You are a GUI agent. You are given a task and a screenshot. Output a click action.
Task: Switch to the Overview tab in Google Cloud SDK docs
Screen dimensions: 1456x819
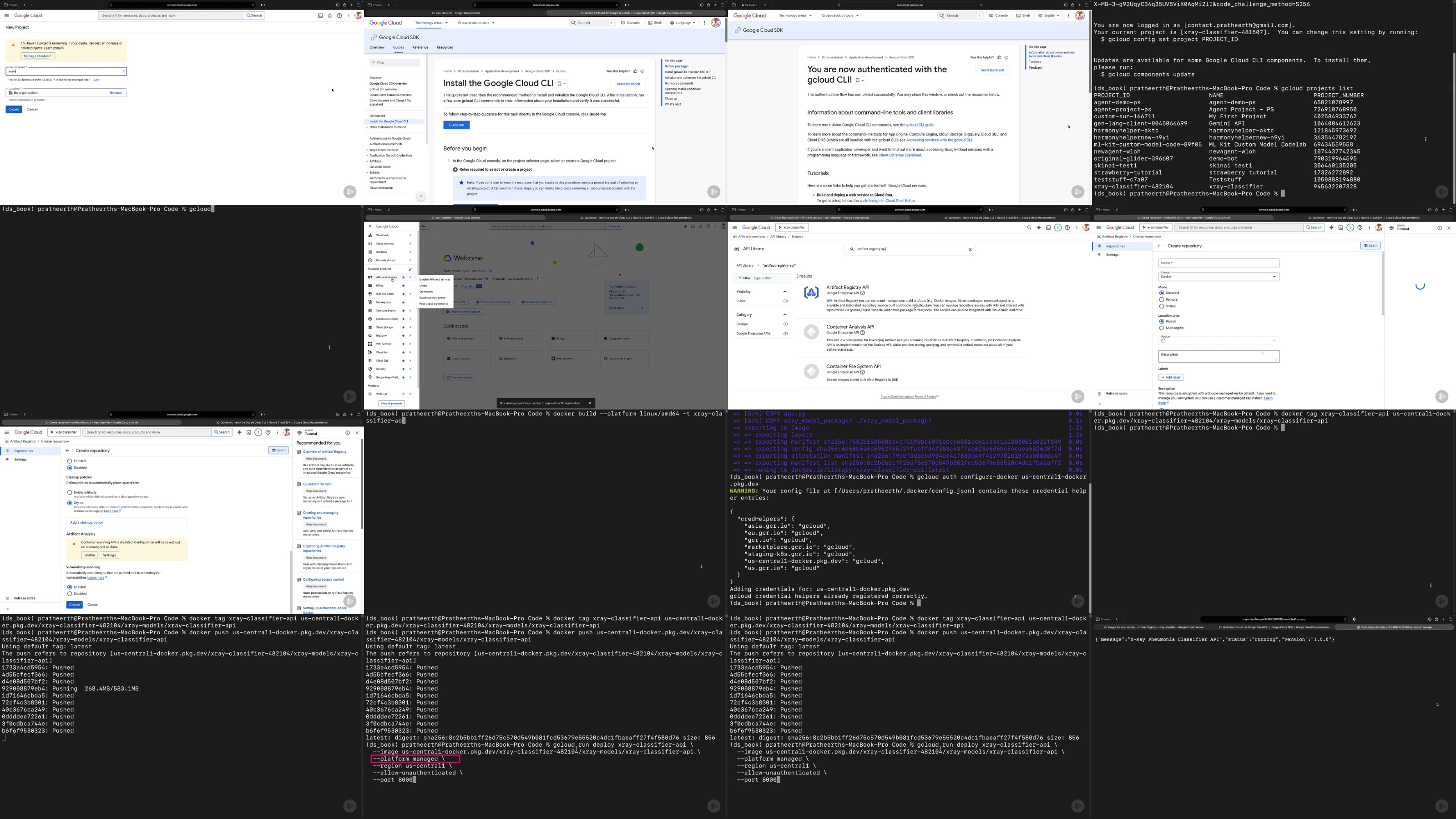point(377,47)
